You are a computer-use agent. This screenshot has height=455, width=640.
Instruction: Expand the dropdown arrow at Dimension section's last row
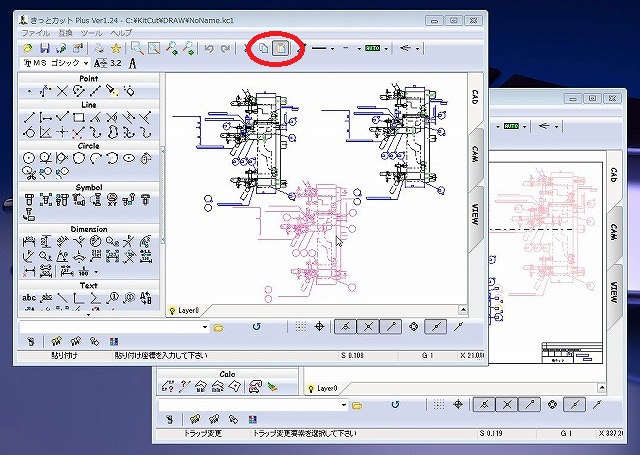point(96,272)
